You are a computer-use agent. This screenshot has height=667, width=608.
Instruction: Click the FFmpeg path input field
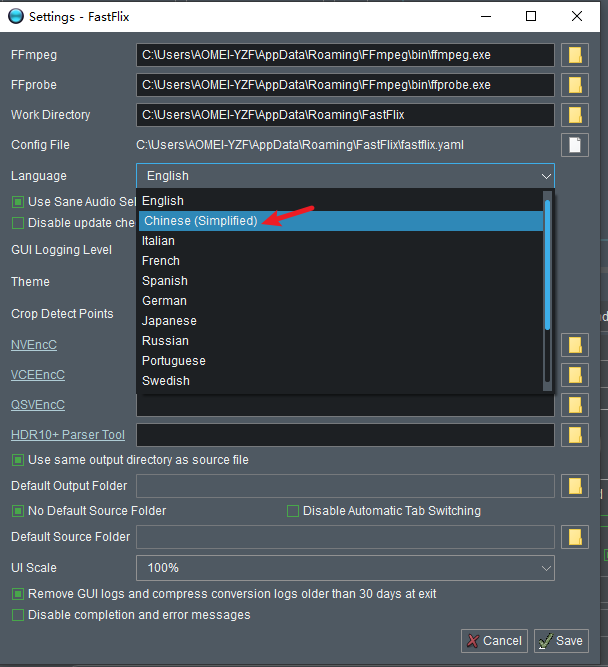point(345,55)
